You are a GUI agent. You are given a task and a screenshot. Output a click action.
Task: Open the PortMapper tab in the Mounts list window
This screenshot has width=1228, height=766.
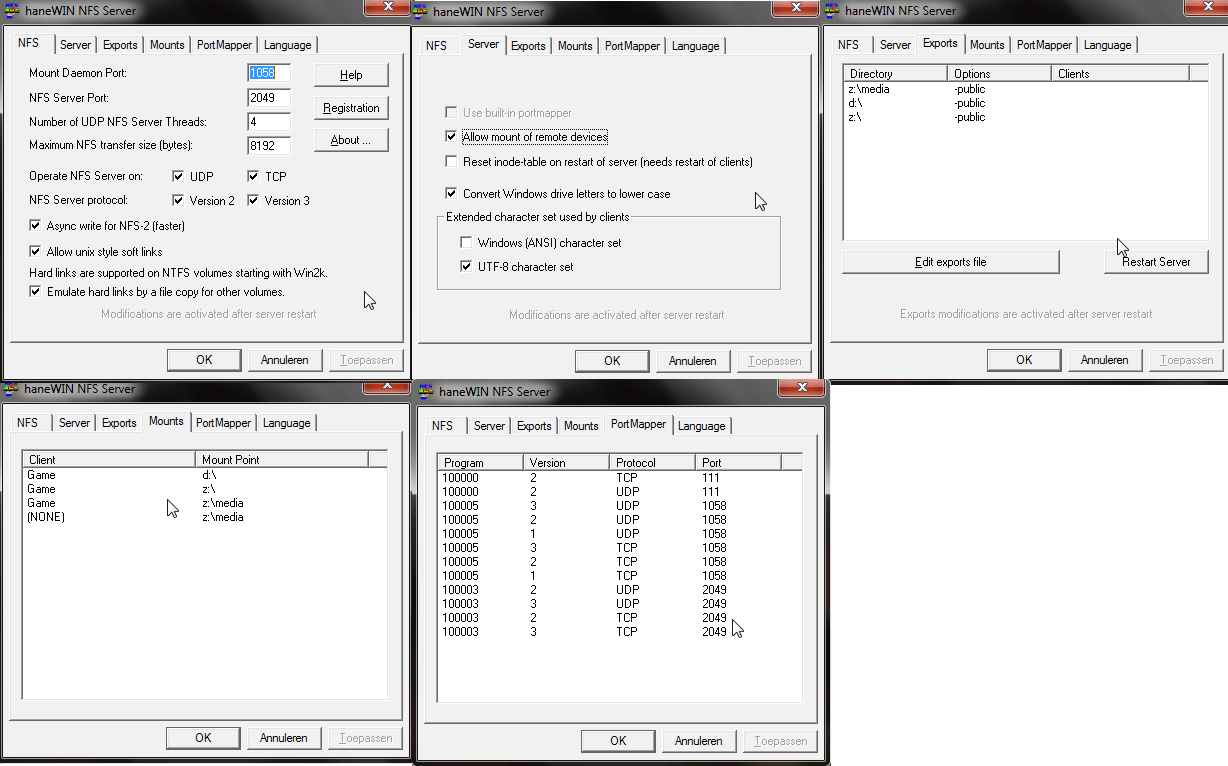pyautogui.click(x=224, y=423)
